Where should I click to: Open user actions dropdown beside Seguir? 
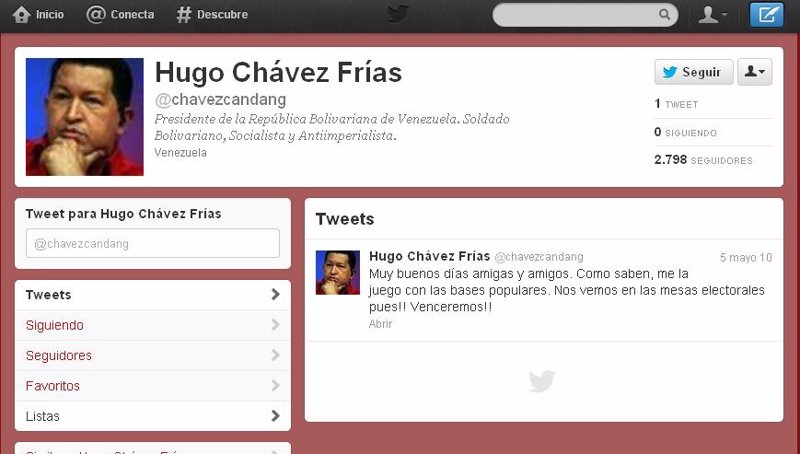click(x=755, y=72)
